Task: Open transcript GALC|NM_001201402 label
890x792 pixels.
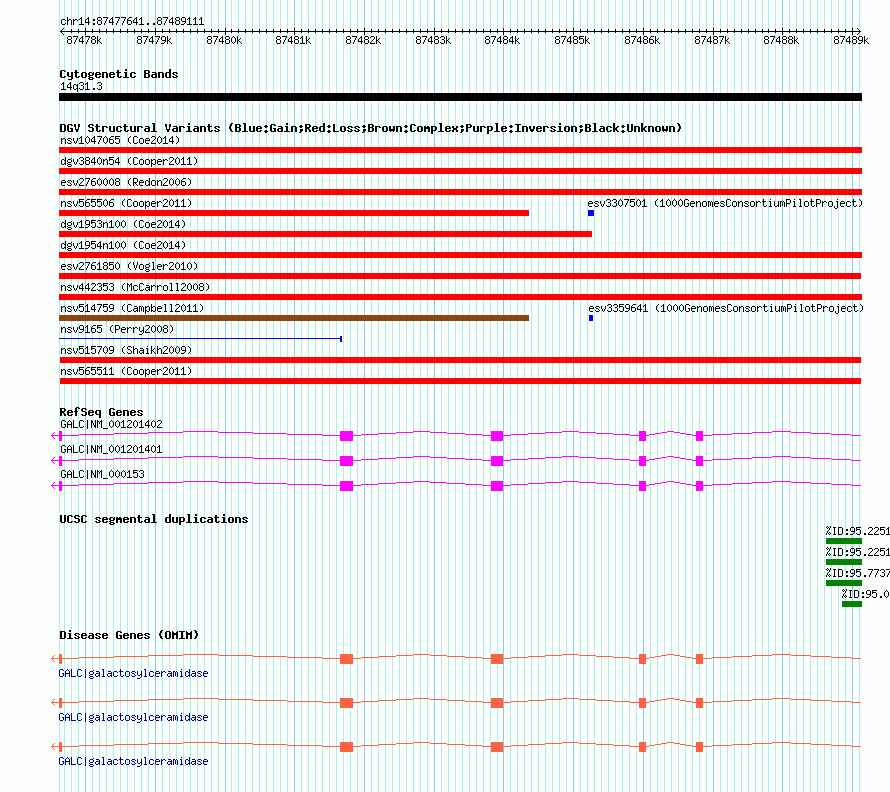Action: coord(111,424)
